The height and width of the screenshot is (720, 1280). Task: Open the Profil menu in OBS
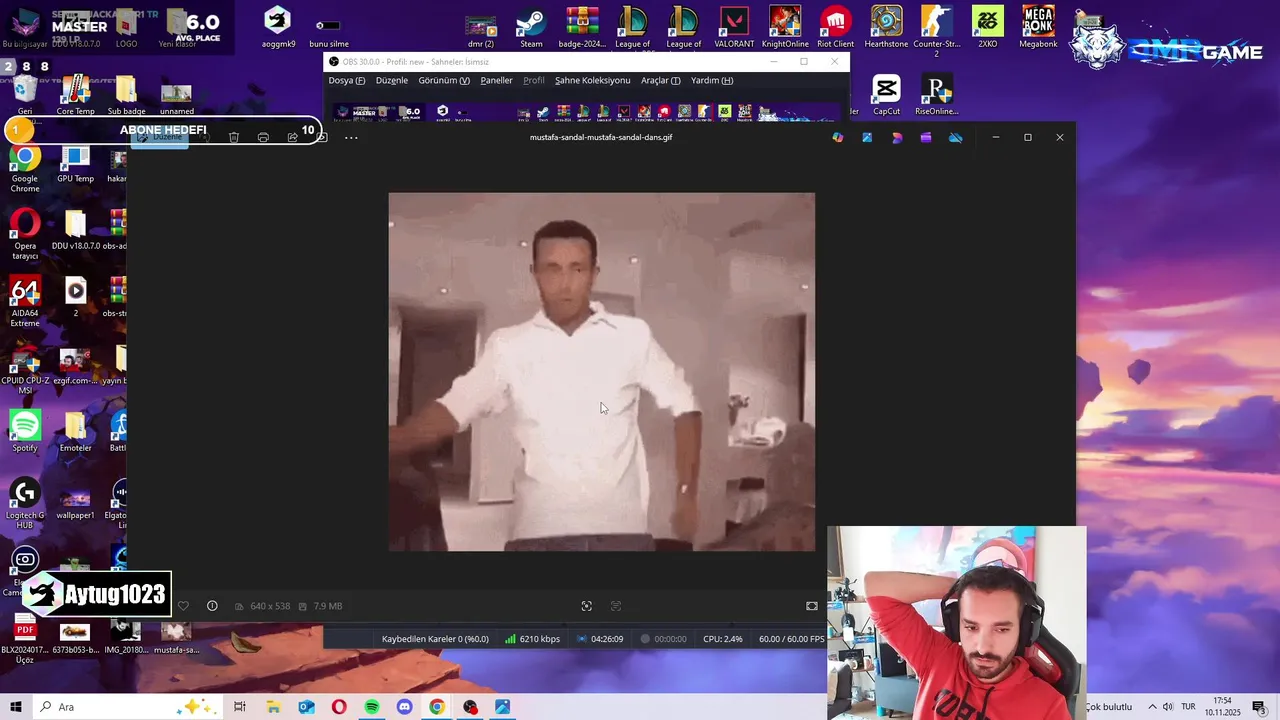[534, 80]
